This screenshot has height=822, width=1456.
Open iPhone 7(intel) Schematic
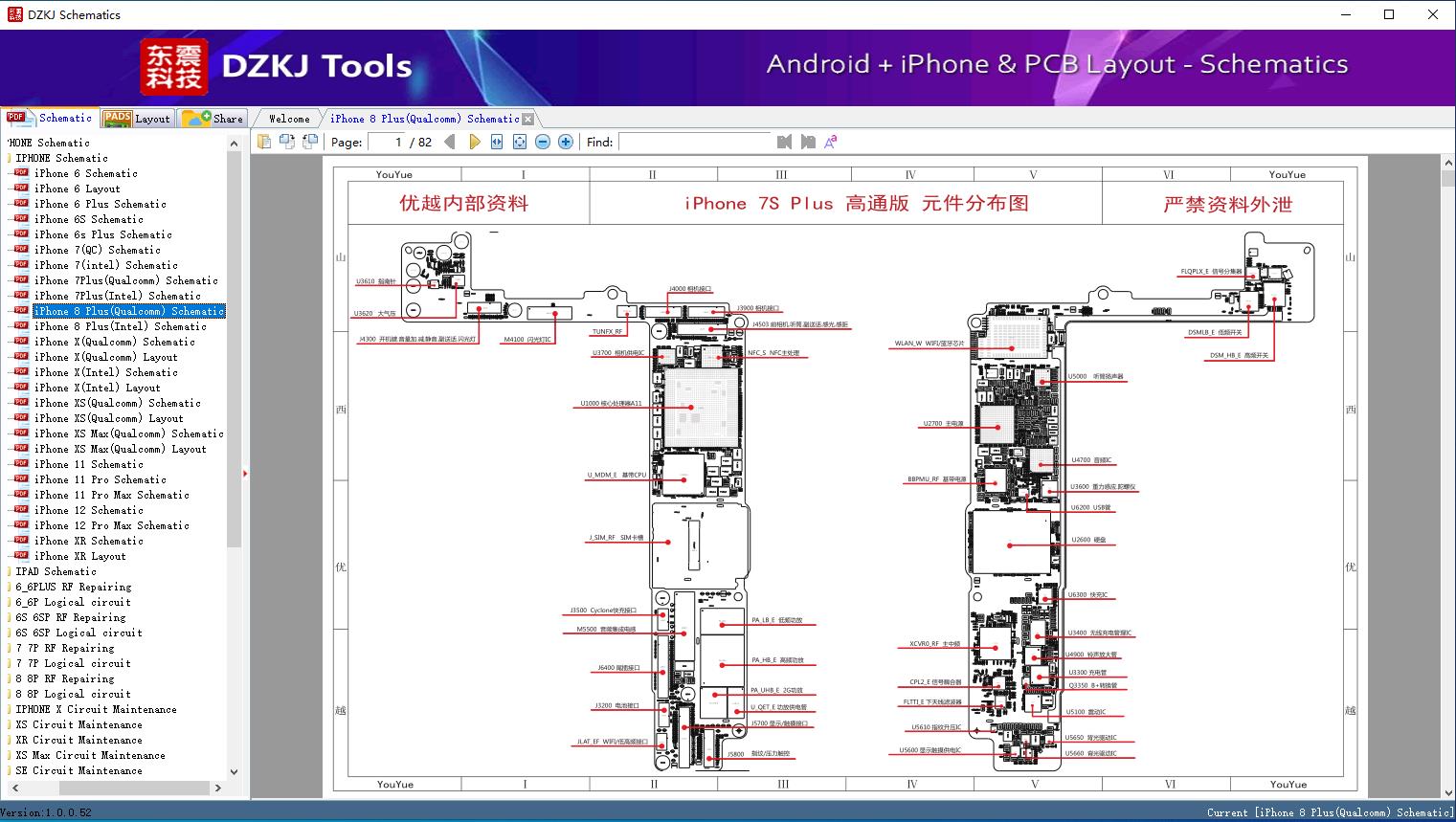(x=105, y=265)
